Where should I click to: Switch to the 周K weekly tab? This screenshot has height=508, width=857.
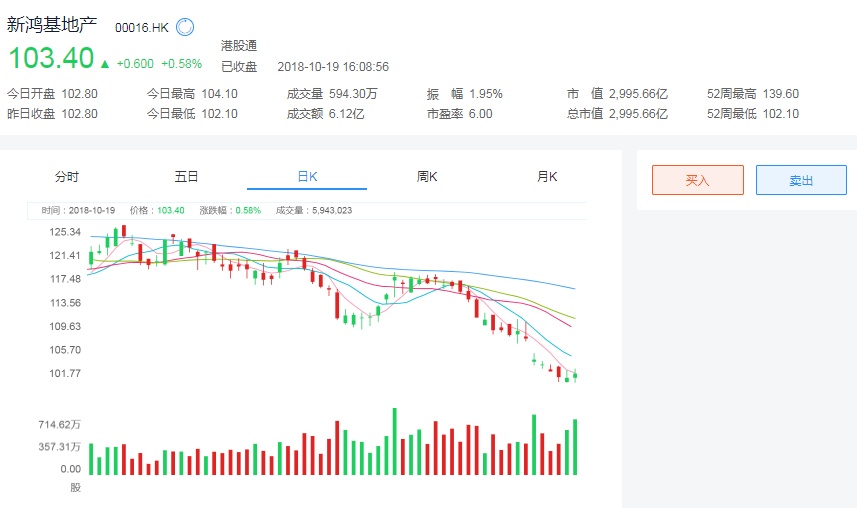pos(427,177)
